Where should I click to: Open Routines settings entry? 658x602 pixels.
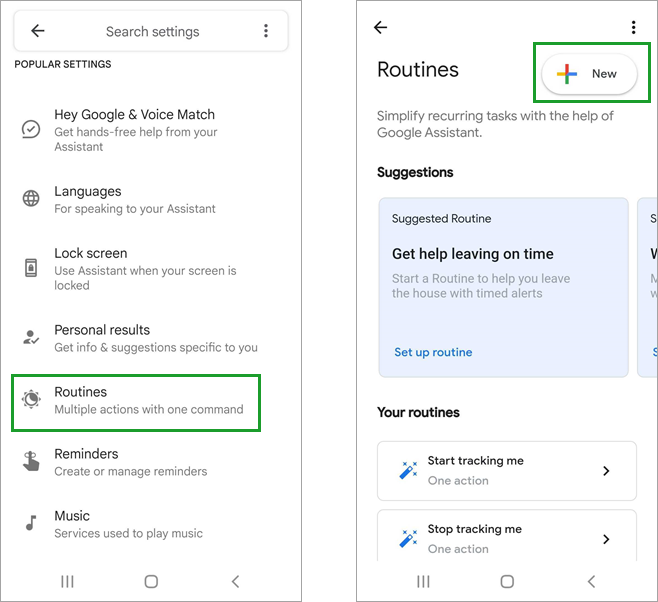click(136, 400)
